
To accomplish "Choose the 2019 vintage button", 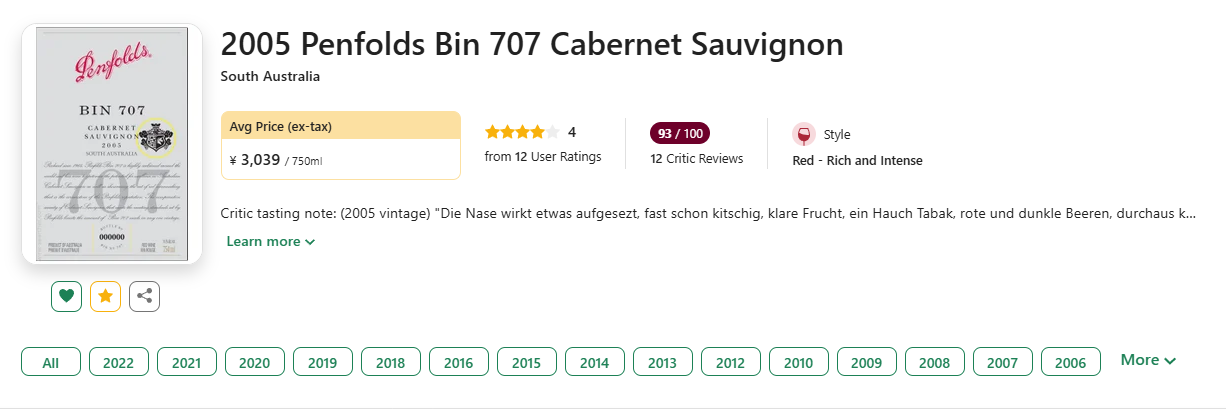I will (x=323, y=362).
